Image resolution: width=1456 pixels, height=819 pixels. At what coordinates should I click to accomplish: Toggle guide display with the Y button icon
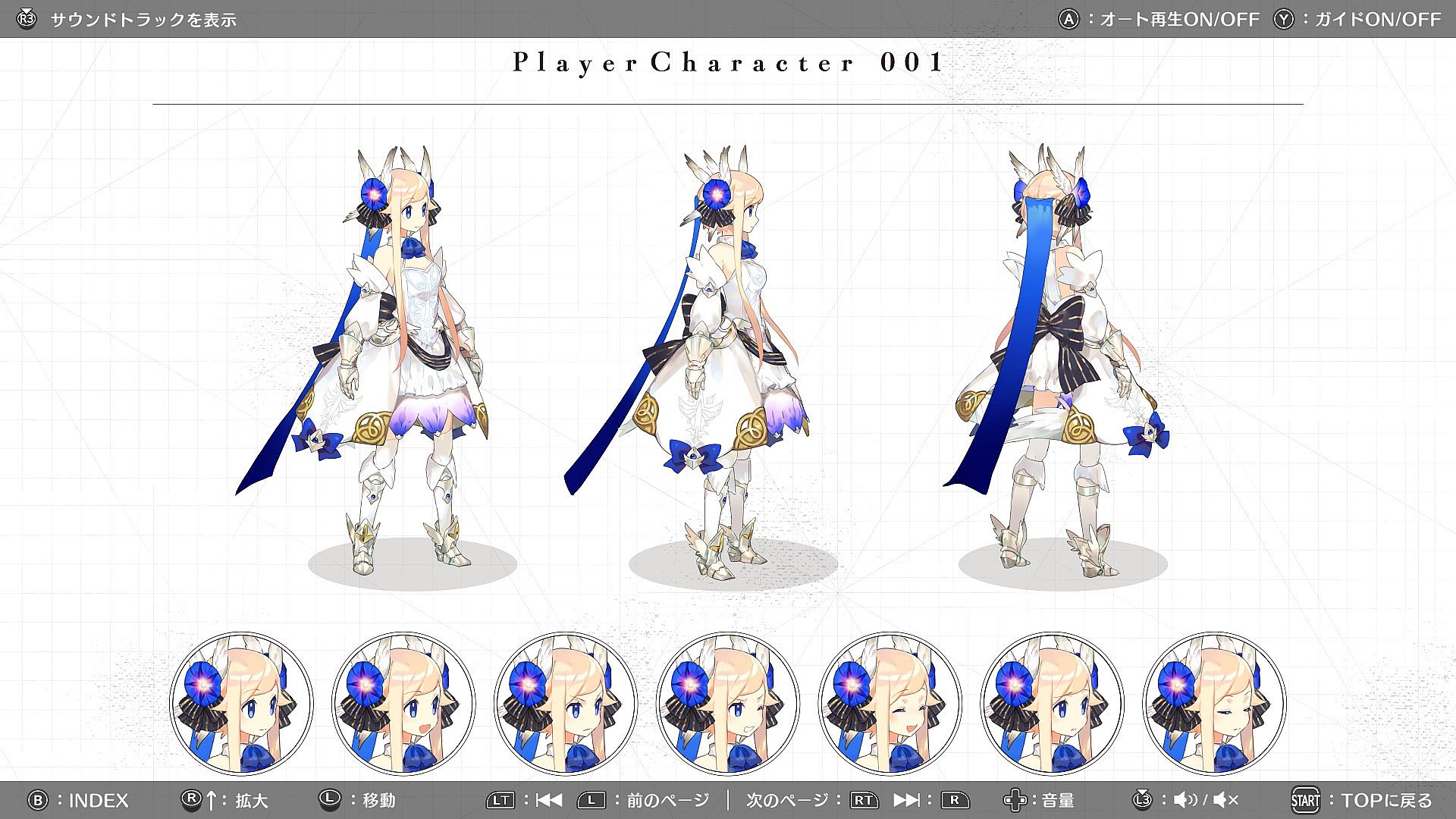coord(1283,19)
